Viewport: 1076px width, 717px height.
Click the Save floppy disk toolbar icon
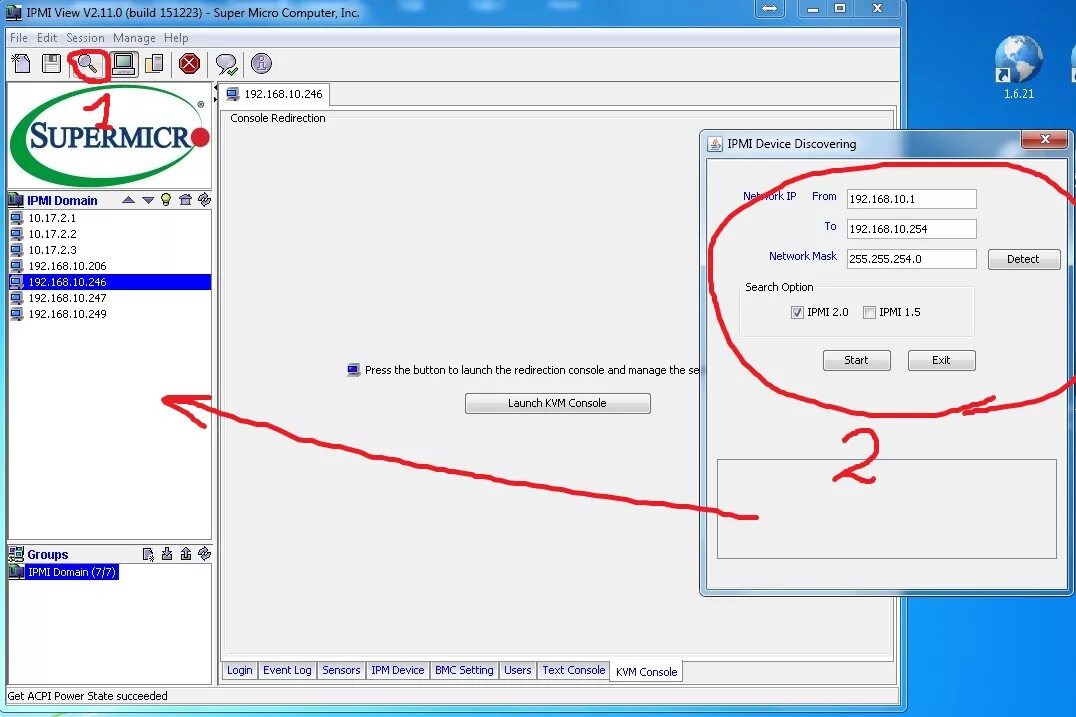[51, 64]
